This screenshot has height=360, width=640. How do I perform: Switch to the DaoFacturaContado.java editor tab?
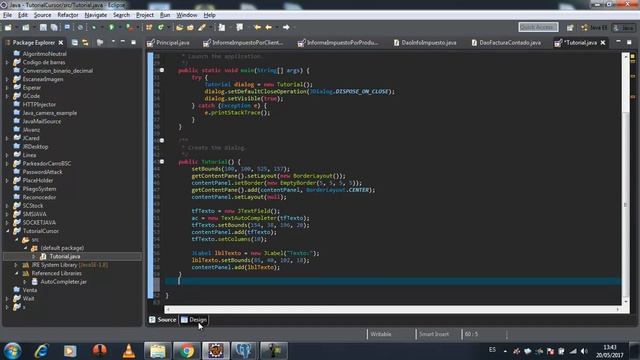[505, 42]
